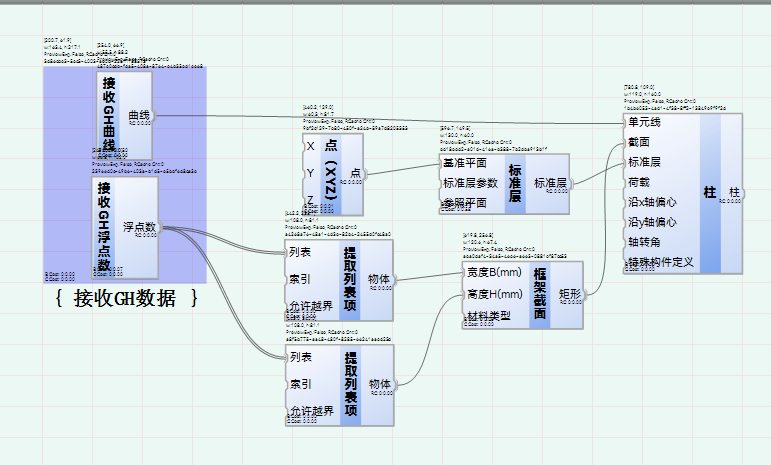Click the 单元线 input on 柱

(x=644, y=122)
